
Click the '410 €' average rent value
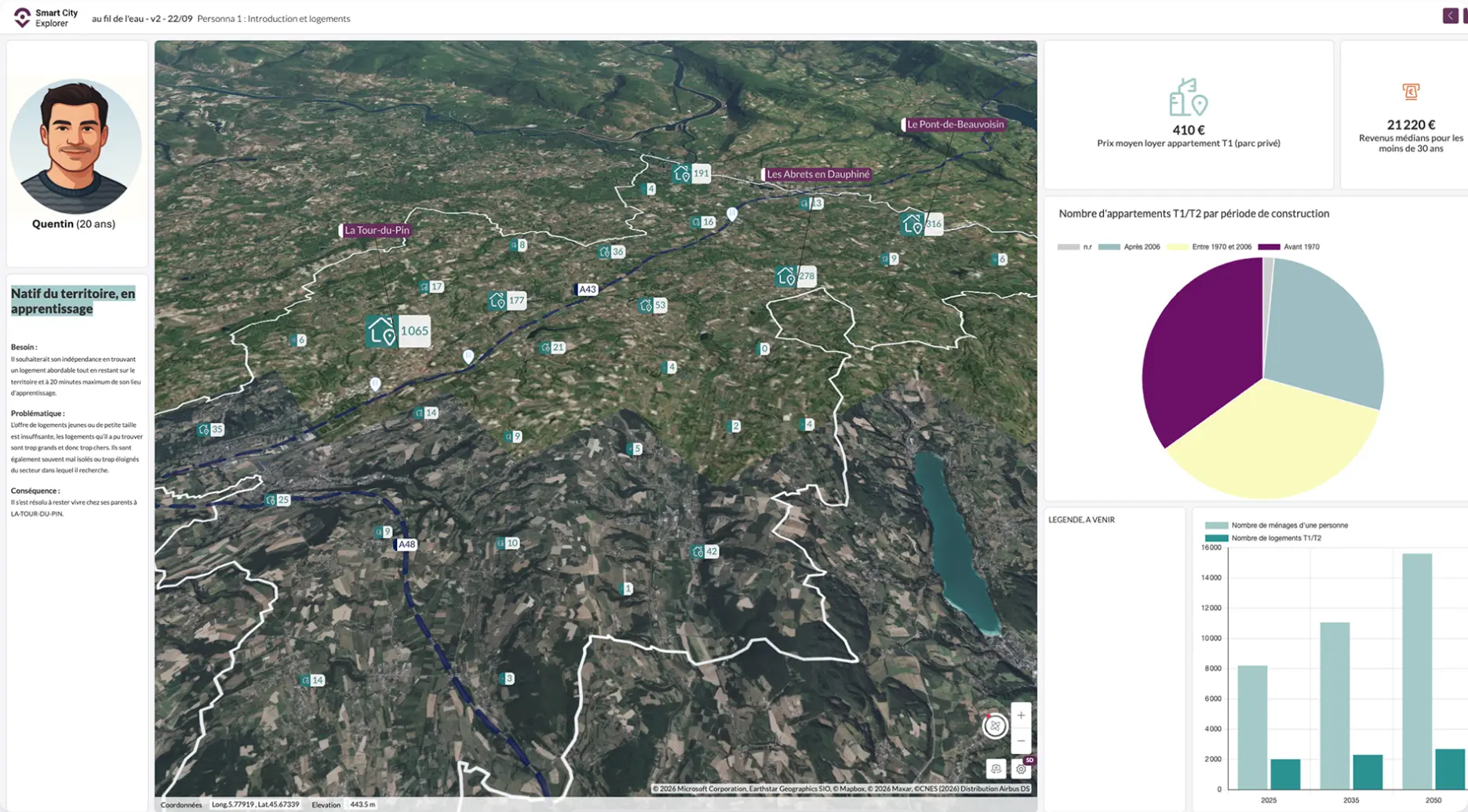[1188, 130]
